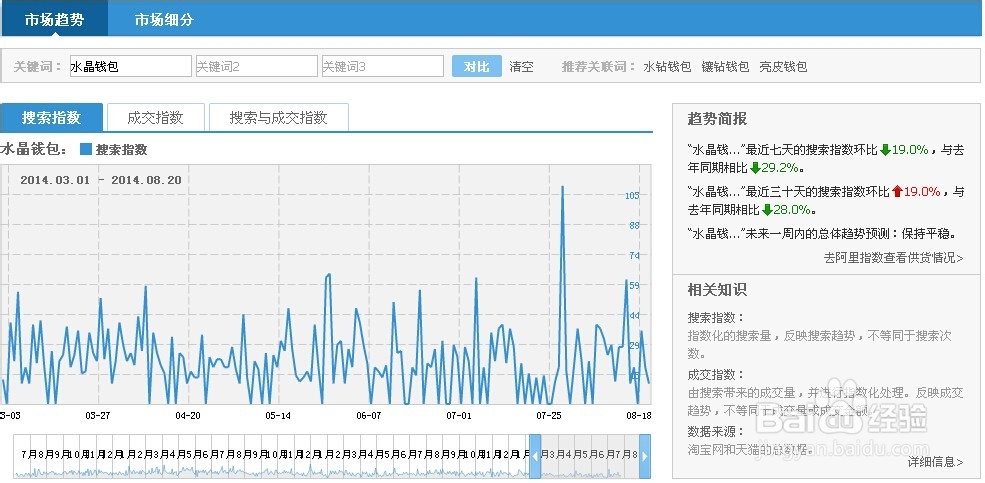This screenshot has width=985, height=483.
Task: Click x-axis label 05-14
Action: pyautogui.click(x=278, y=415)
